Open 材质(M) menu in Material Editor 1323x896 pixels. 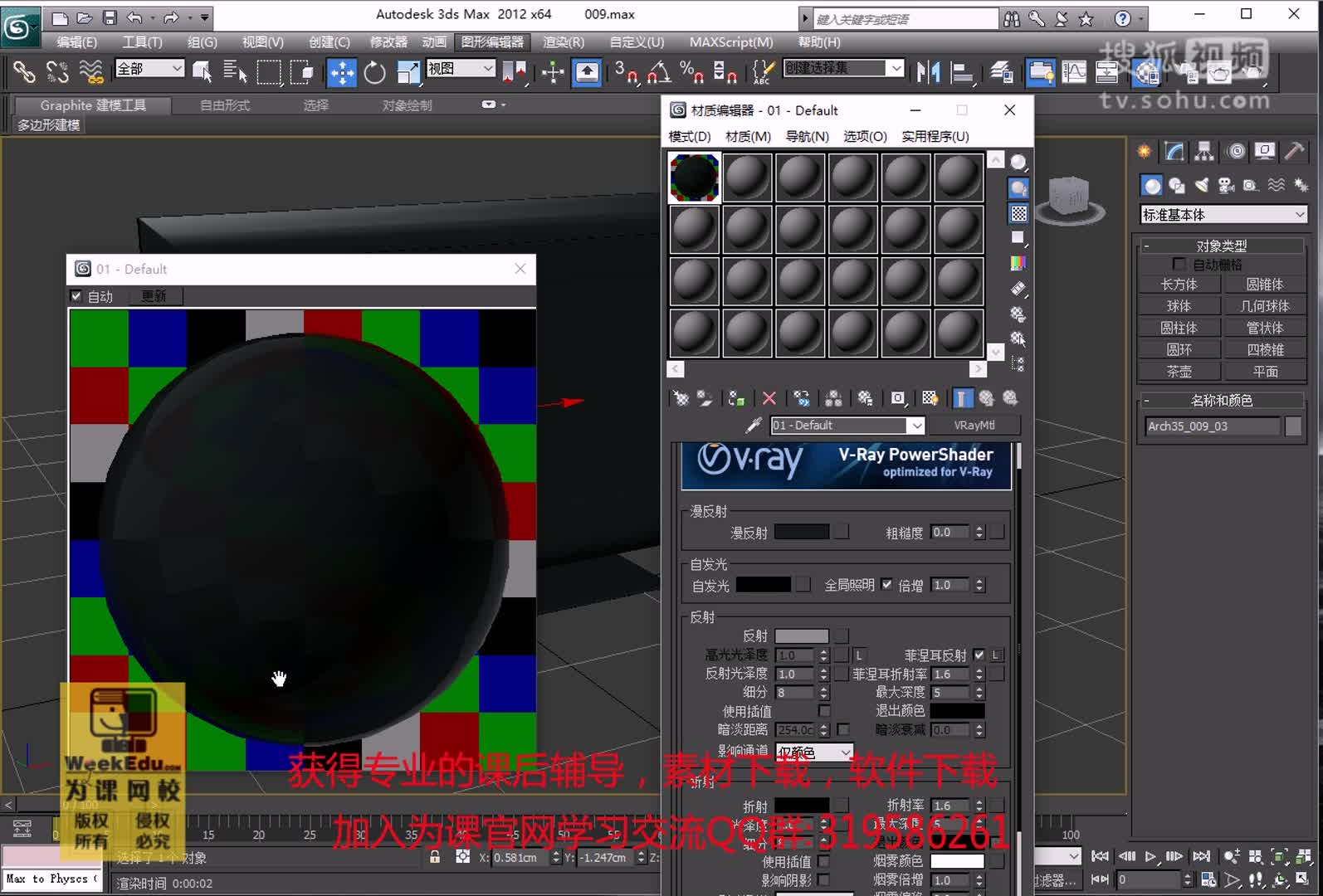click(748, 137)
